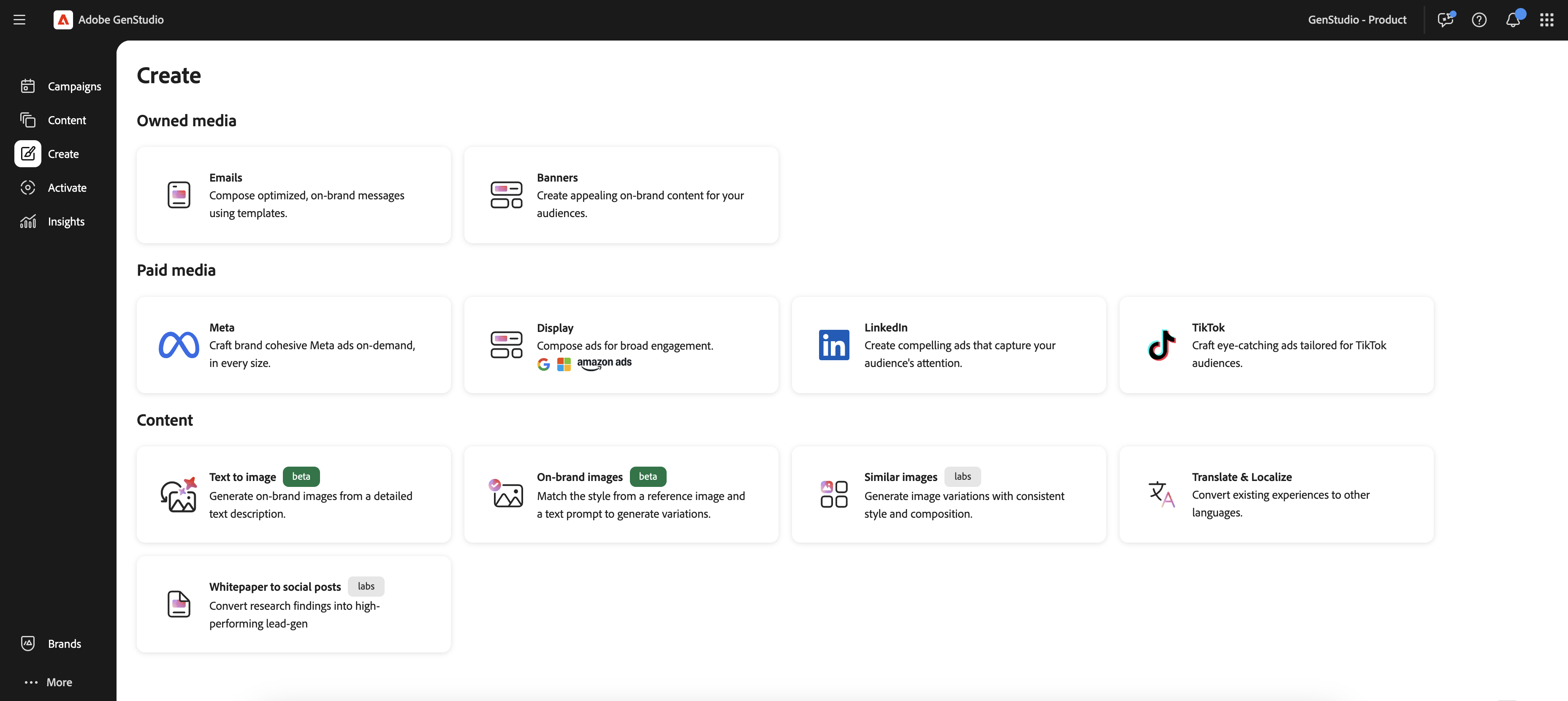Viewport: 1568px width, 701px height.
Task: Click the labs badge on Similar images
Action: [x=962, y=476]
